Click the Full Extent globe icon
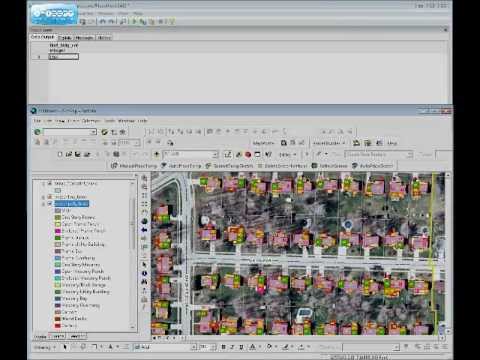The height and width of the screenshot is (360, 480). pos(144,221)
